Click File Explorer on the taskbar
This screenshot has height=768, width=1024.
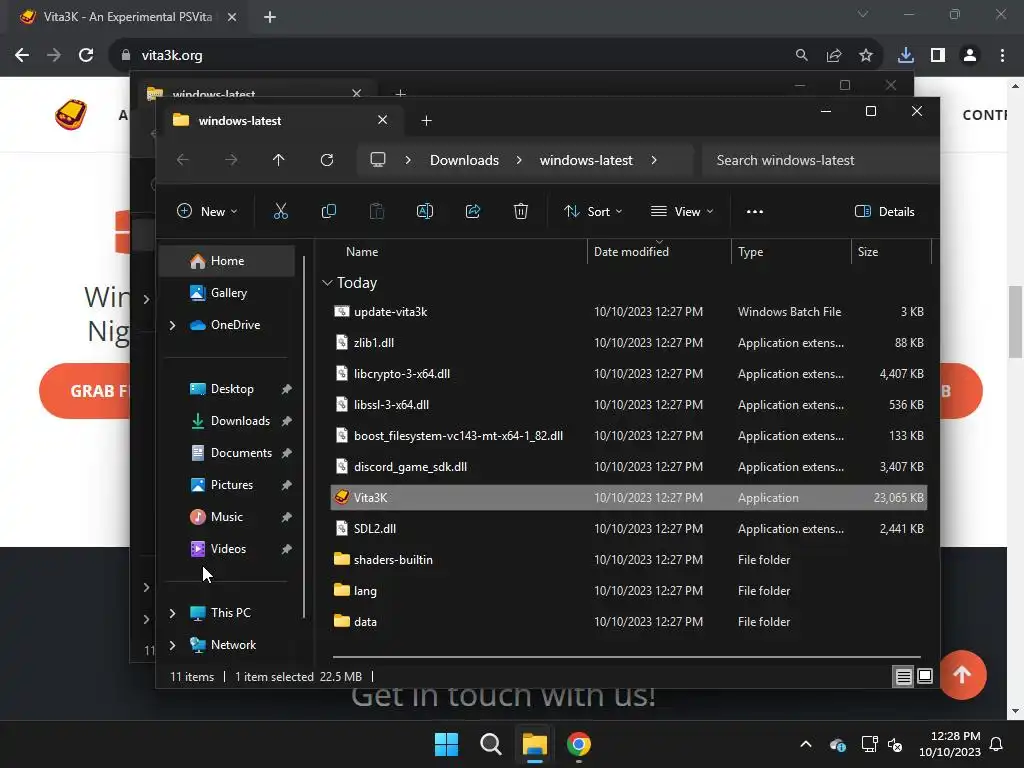click(x=534, y=744)
